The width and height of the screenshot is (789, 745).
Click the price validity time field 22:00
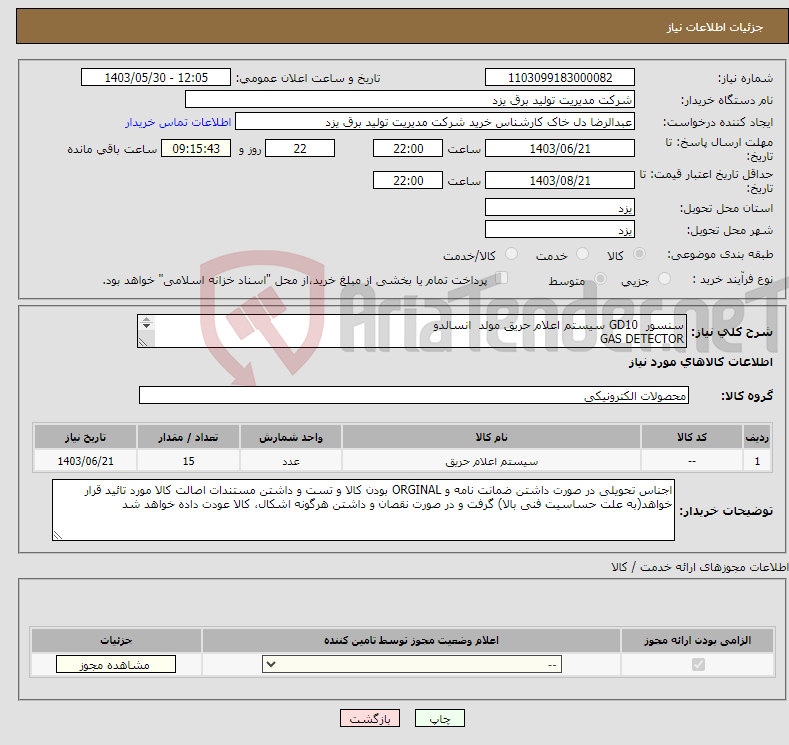(x=408, y=180)
